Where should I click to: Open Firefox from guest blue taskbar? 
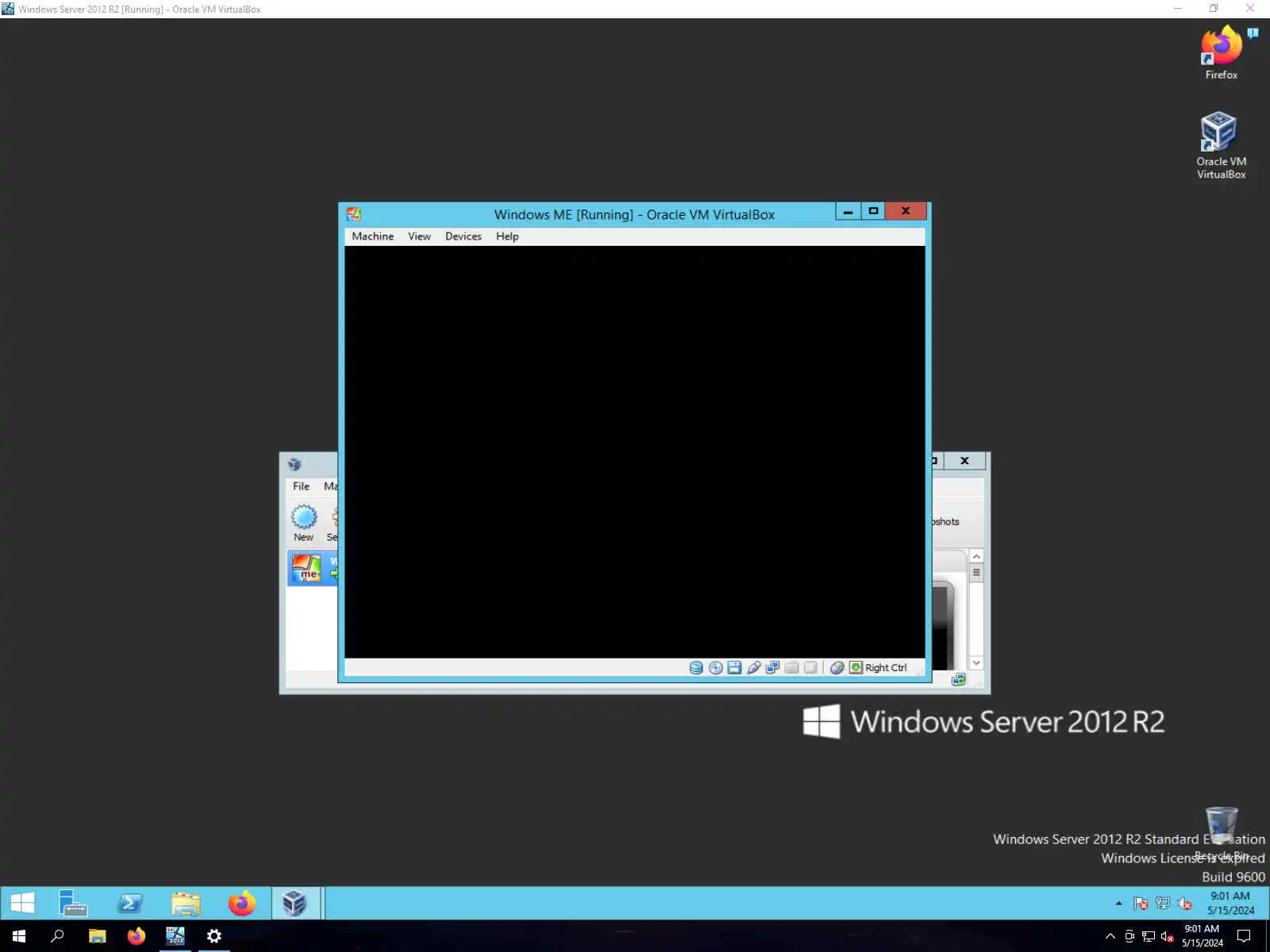click(x=242, y=903)
